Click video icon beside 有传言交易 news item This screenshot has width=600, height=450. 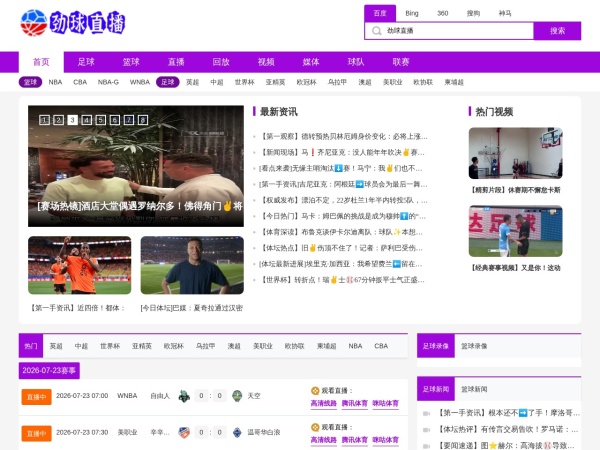(x=426, y=430)
